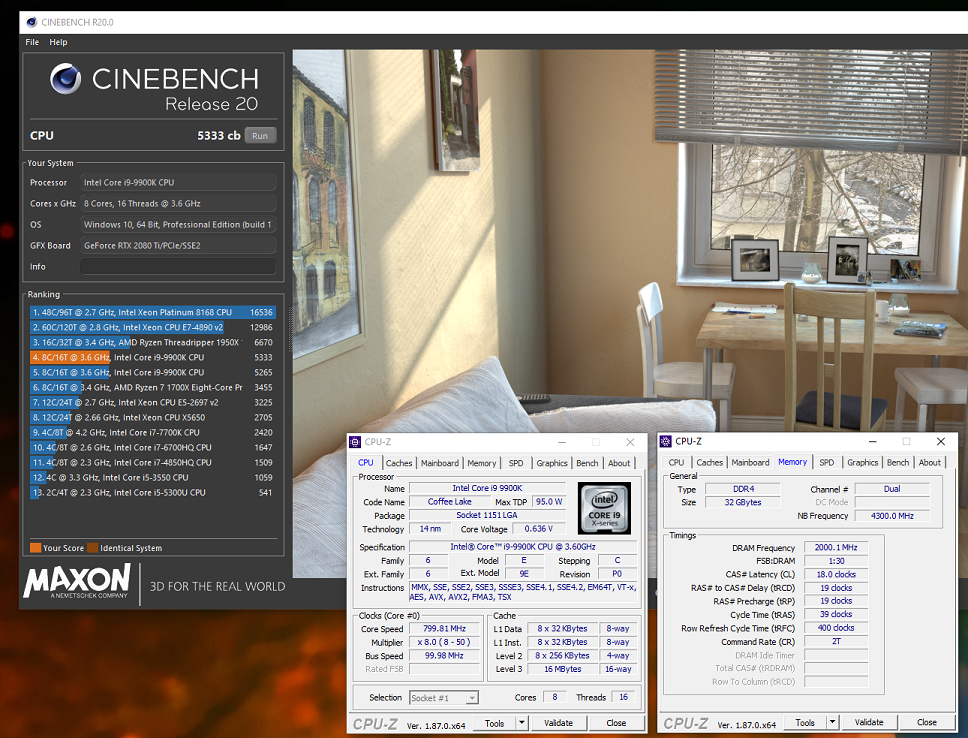Click the Core Speed value 799.81 MHz
This screenshot has width=968, height=738.
tap(444, 629)
